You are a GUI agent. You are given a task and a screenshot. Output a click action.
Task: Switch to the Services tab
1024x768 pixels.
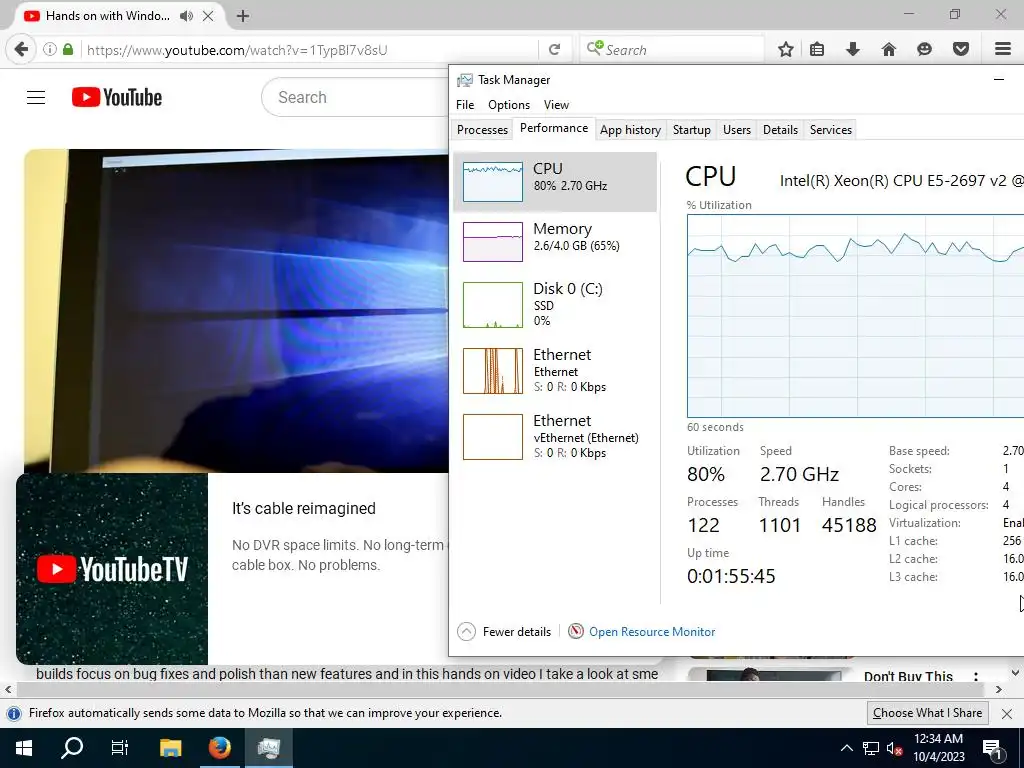(x=831, y=129)
